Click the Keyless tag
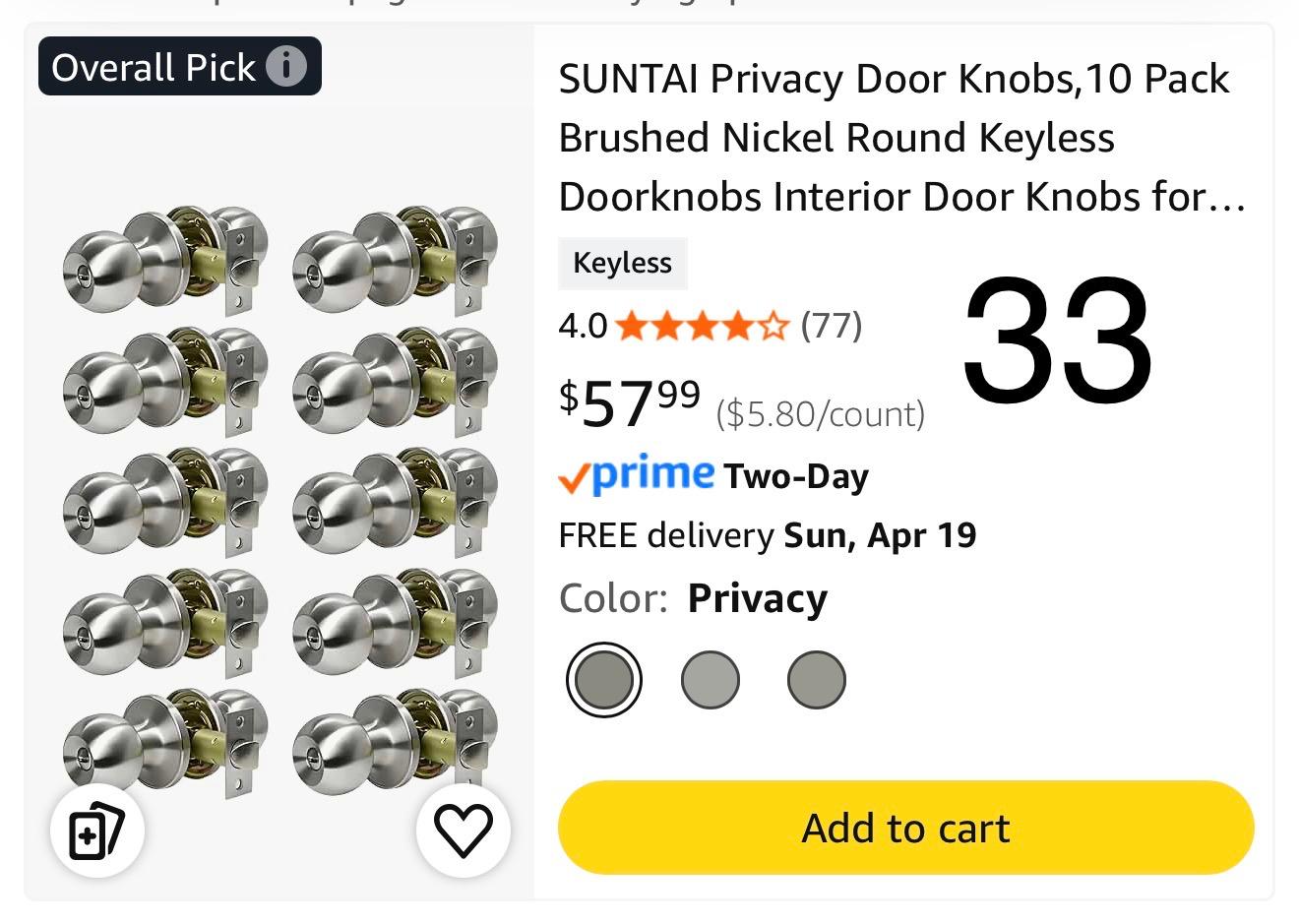The width and height of the screenshot is (1299, 924). click(622, 263)
